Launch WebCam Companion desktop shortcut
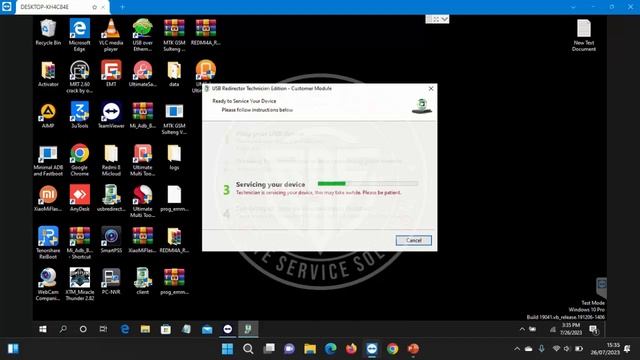The width and height of the screenshot is (640, 360). [x=48, y=285]
